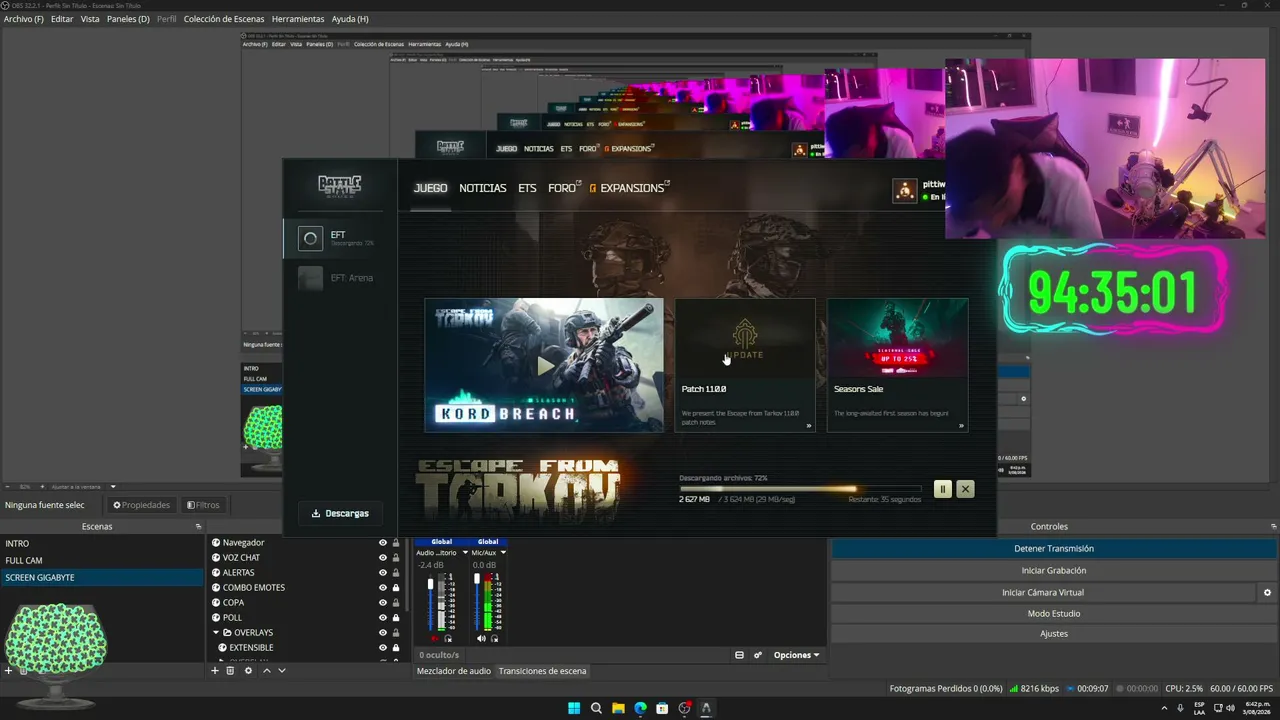Pause the Tarkov download

click(x=942, y=489)
